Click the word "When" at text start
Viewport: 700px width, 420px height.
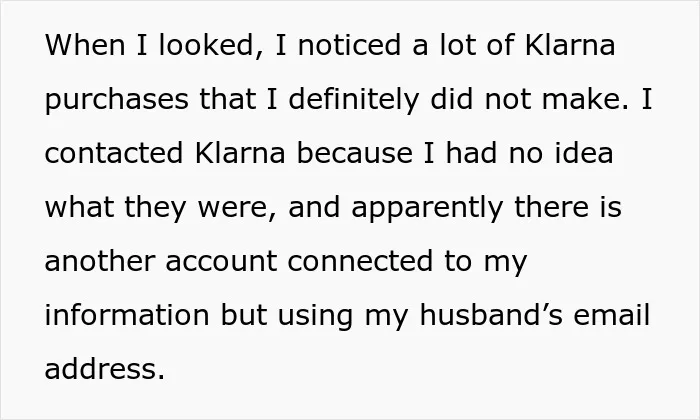coord(85,45)
